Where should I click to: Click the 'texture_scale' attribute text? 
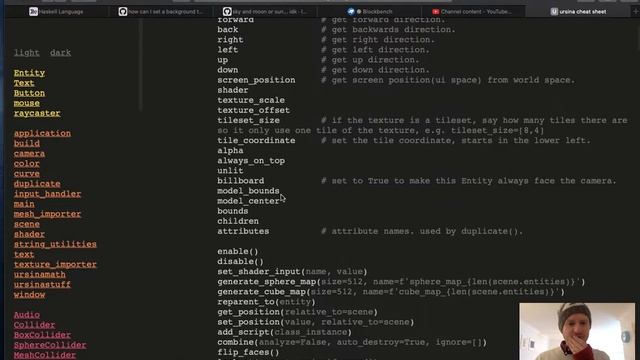coord(251,100)
